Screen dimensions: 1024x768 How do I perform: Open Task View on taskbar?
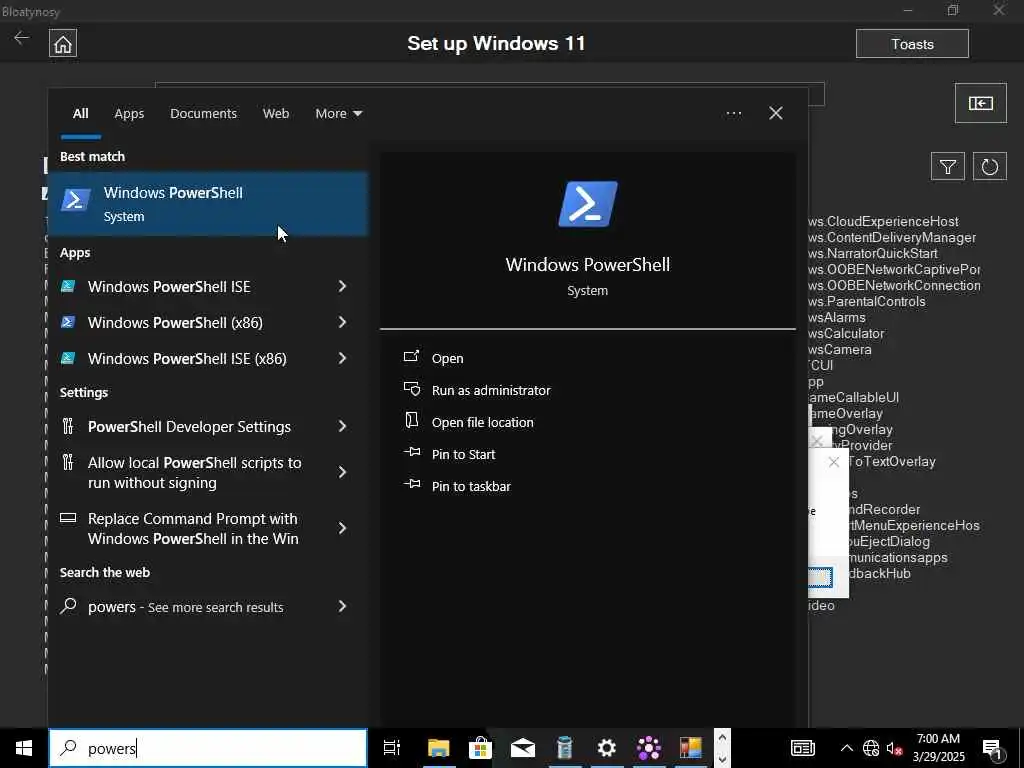click(392, 748)
